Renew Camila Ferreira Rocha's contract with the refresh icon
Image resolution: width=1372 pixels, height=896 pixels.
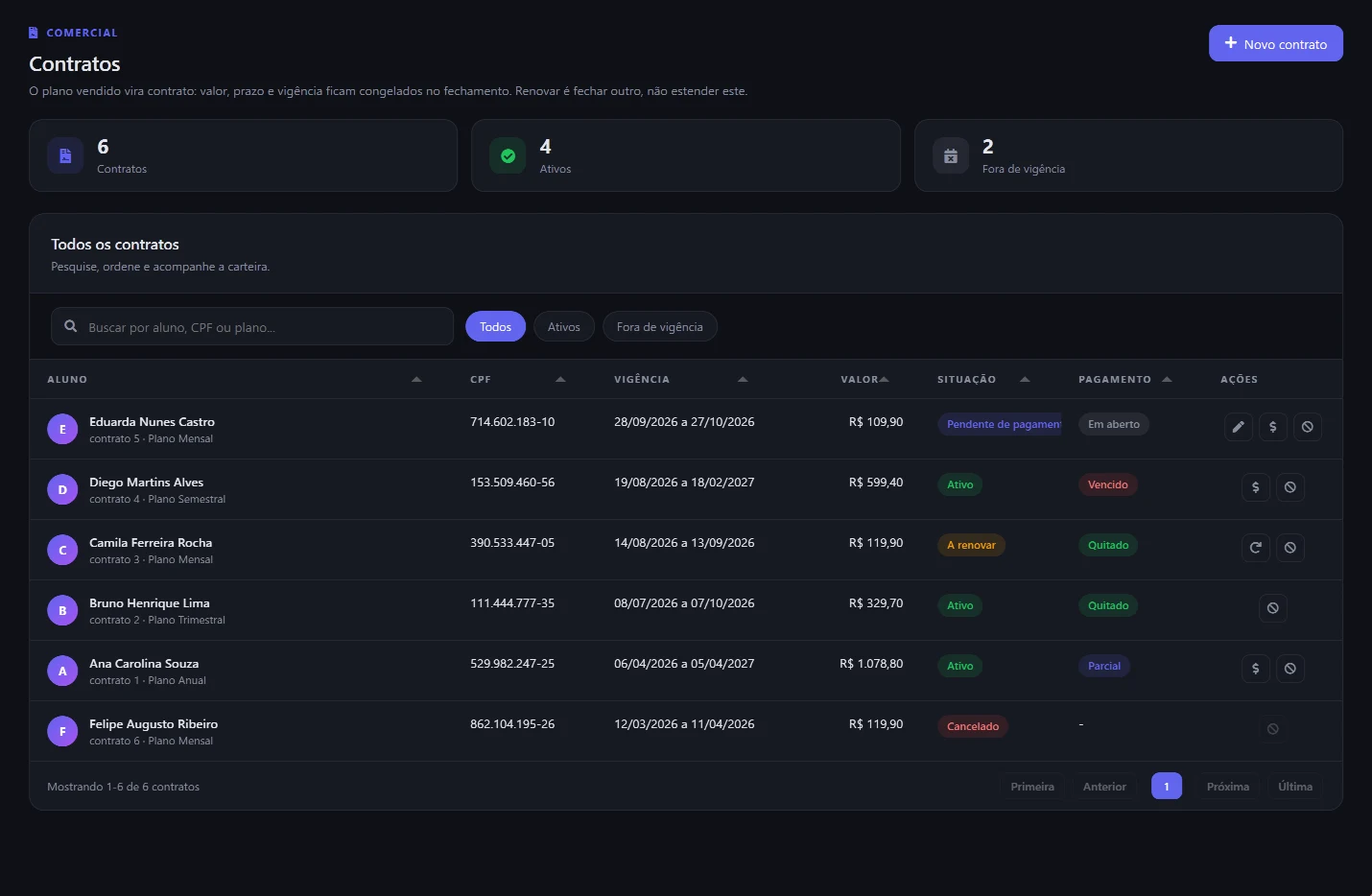pyautogui.click(x=1256, y=548)
